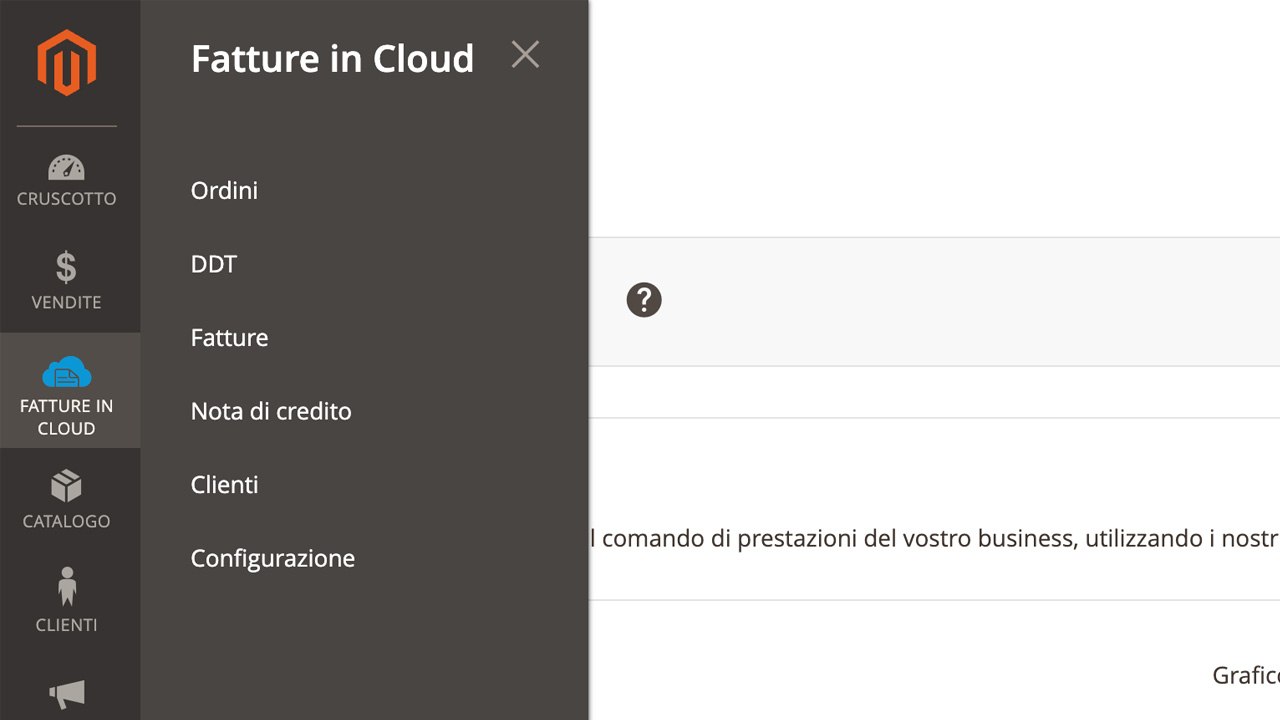The image size is (1280, 720).
Task: Go to Fatture in the submenu
Action: pos(229,337)
